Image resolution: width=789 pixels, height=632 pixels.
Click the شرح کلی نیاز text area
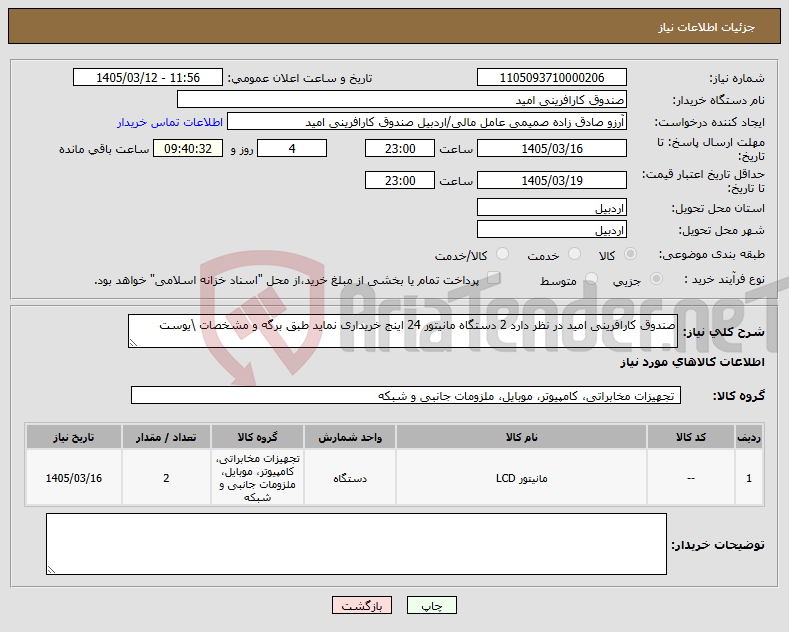coord(403,331)
